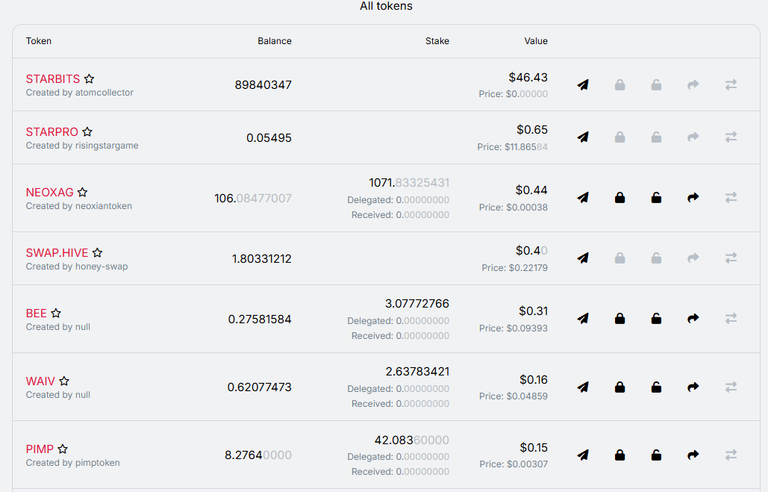Toggle favorite star next to NEOXAG
The height and width of the screenshot is (492, 768).
click(82, 192)
